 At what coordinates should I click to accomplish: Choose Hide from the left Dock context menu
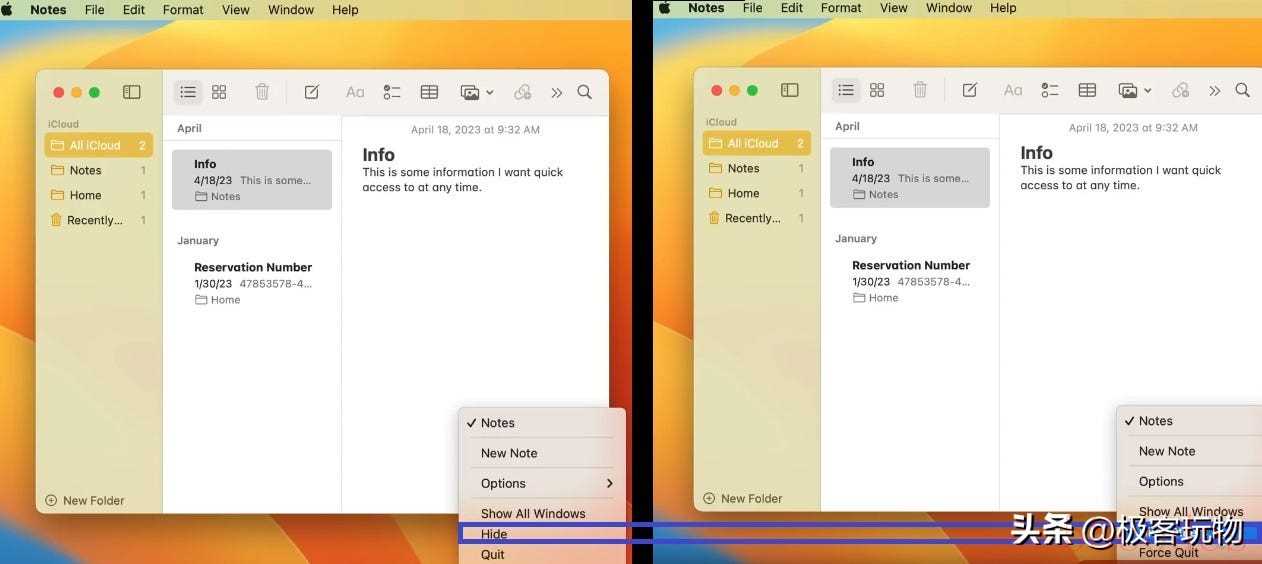pyautogui.click(x=494, y=534)
